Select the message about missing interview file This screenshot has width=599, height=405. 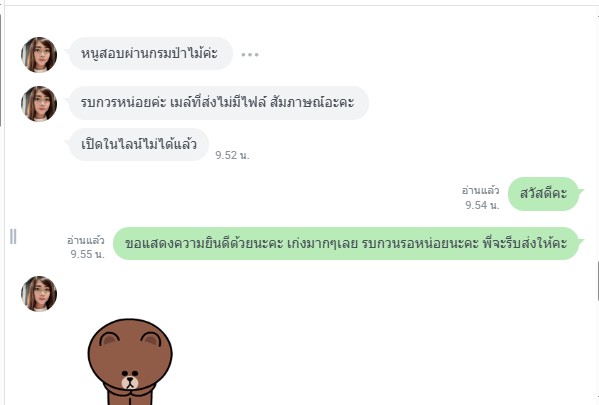tap(219, 103)
